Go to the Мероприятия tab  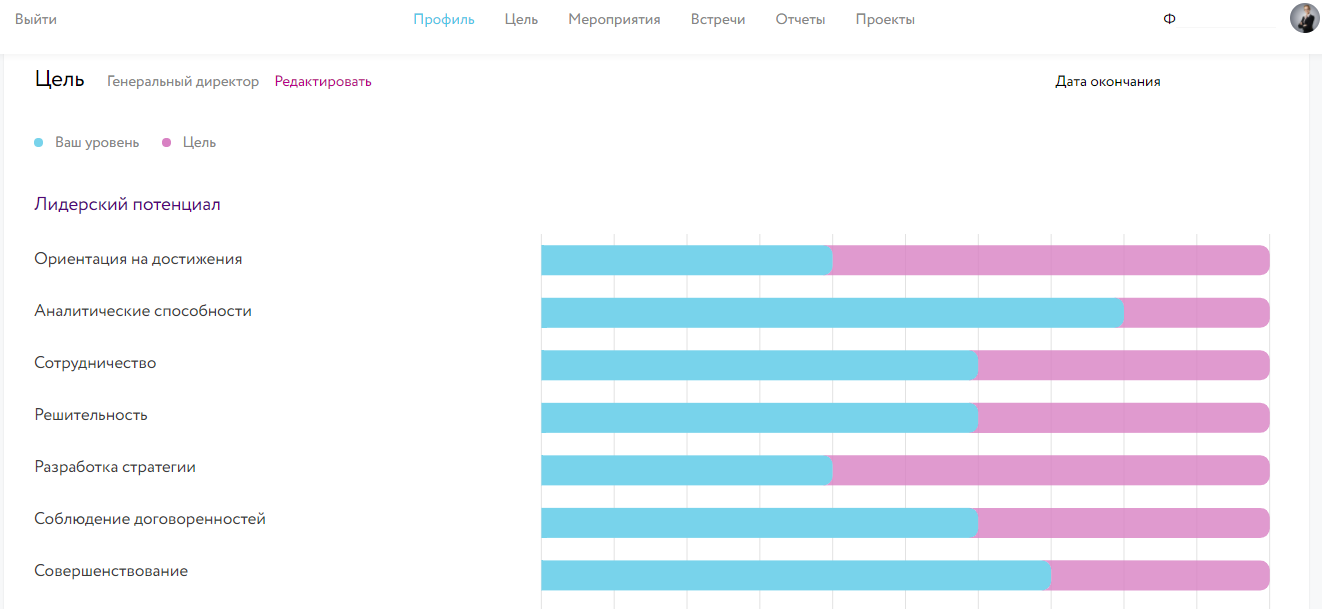[614, 19]
